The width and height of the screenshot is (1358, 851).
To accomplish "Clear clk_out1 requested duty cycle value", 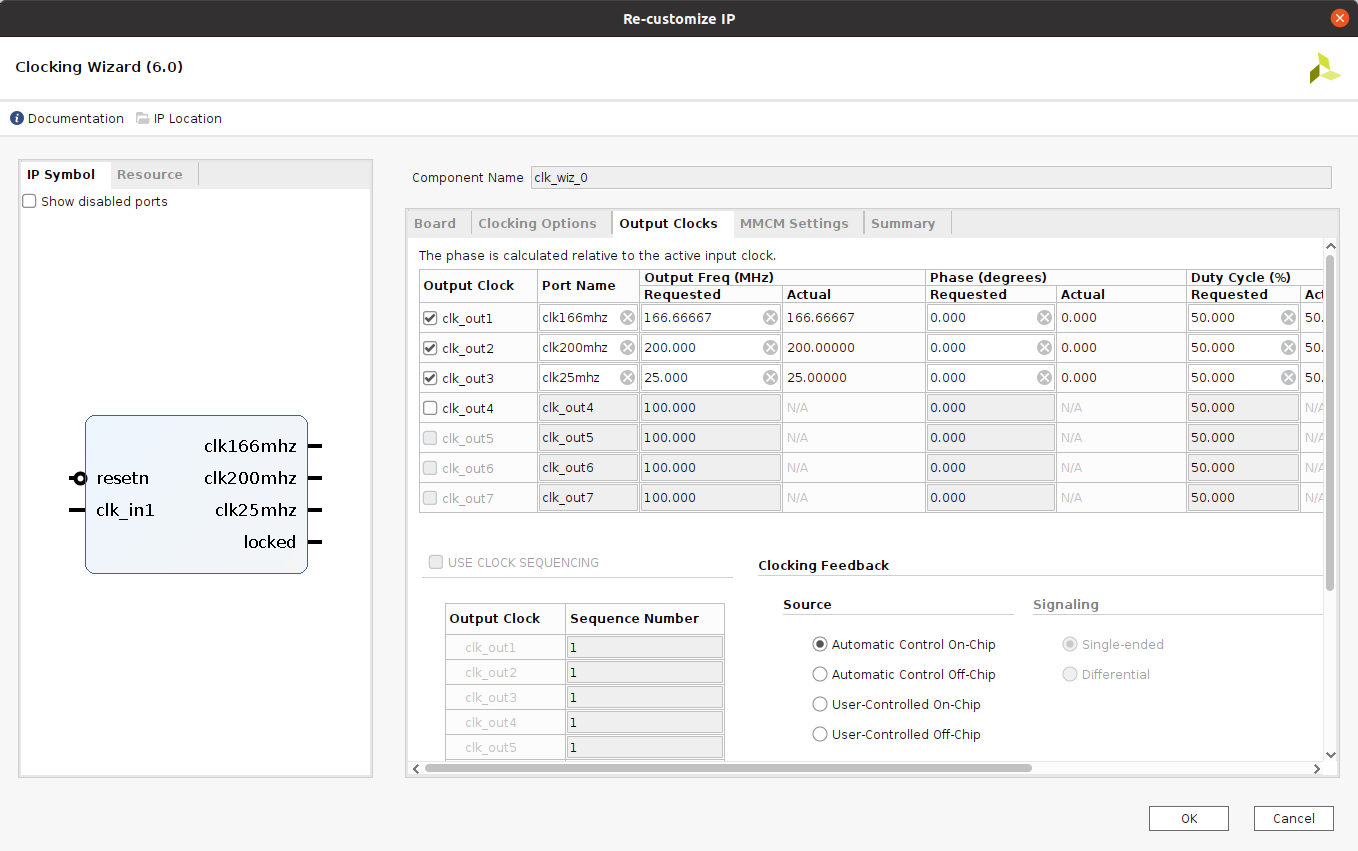I will click(1288, 318).
